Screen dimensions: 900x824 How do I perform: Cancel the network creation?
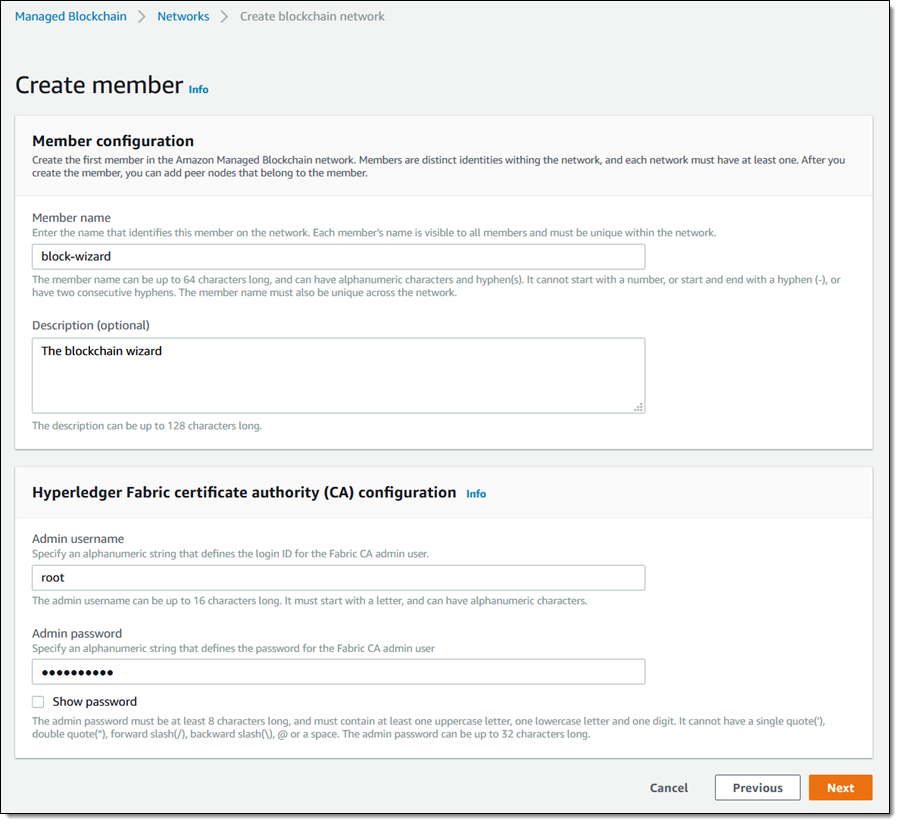coord(669,788)
